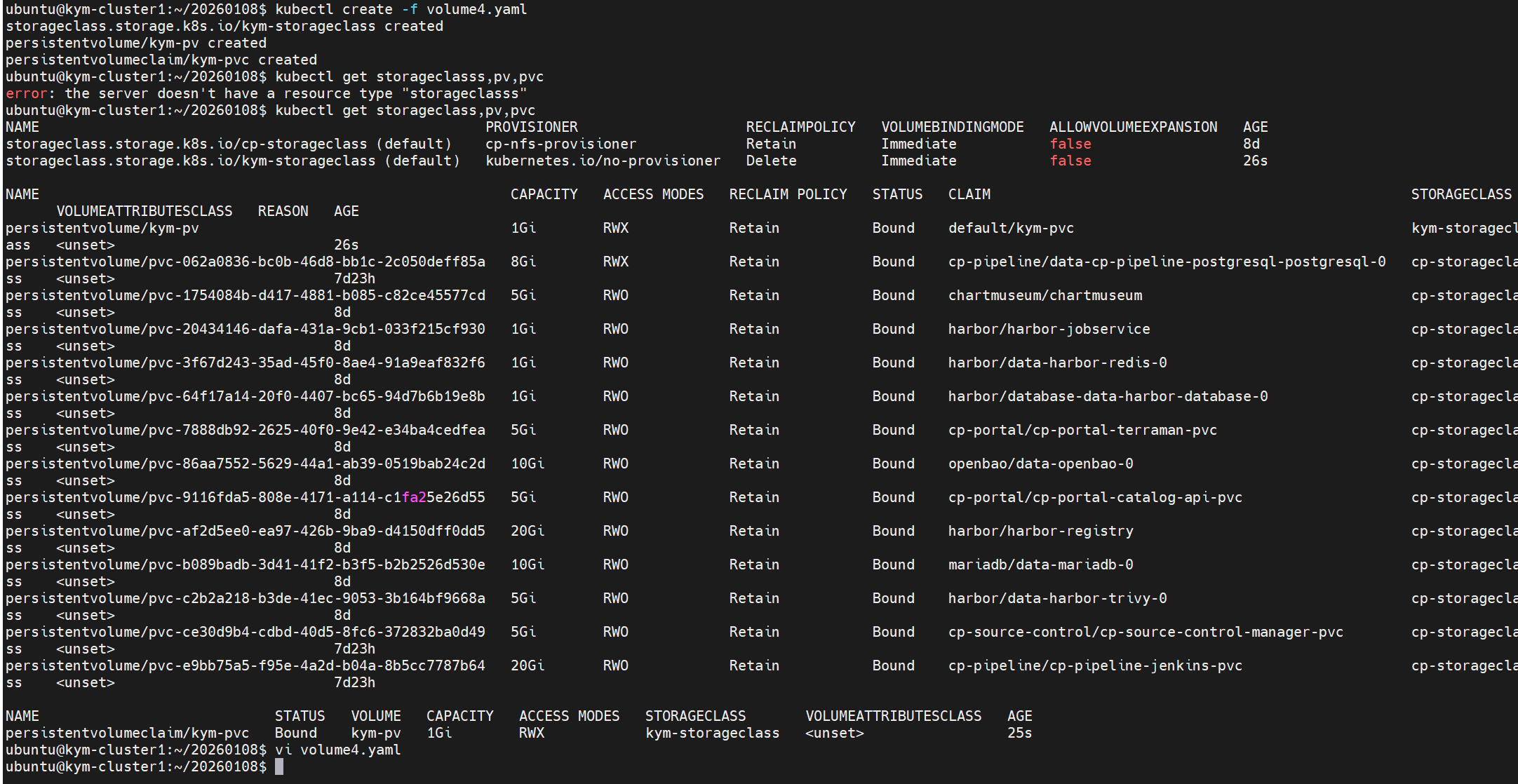Screen dimensions: 1518x784
Task: Click the 'kubernetes.io/no-provisioner' text
Action: tap(603, 161)
